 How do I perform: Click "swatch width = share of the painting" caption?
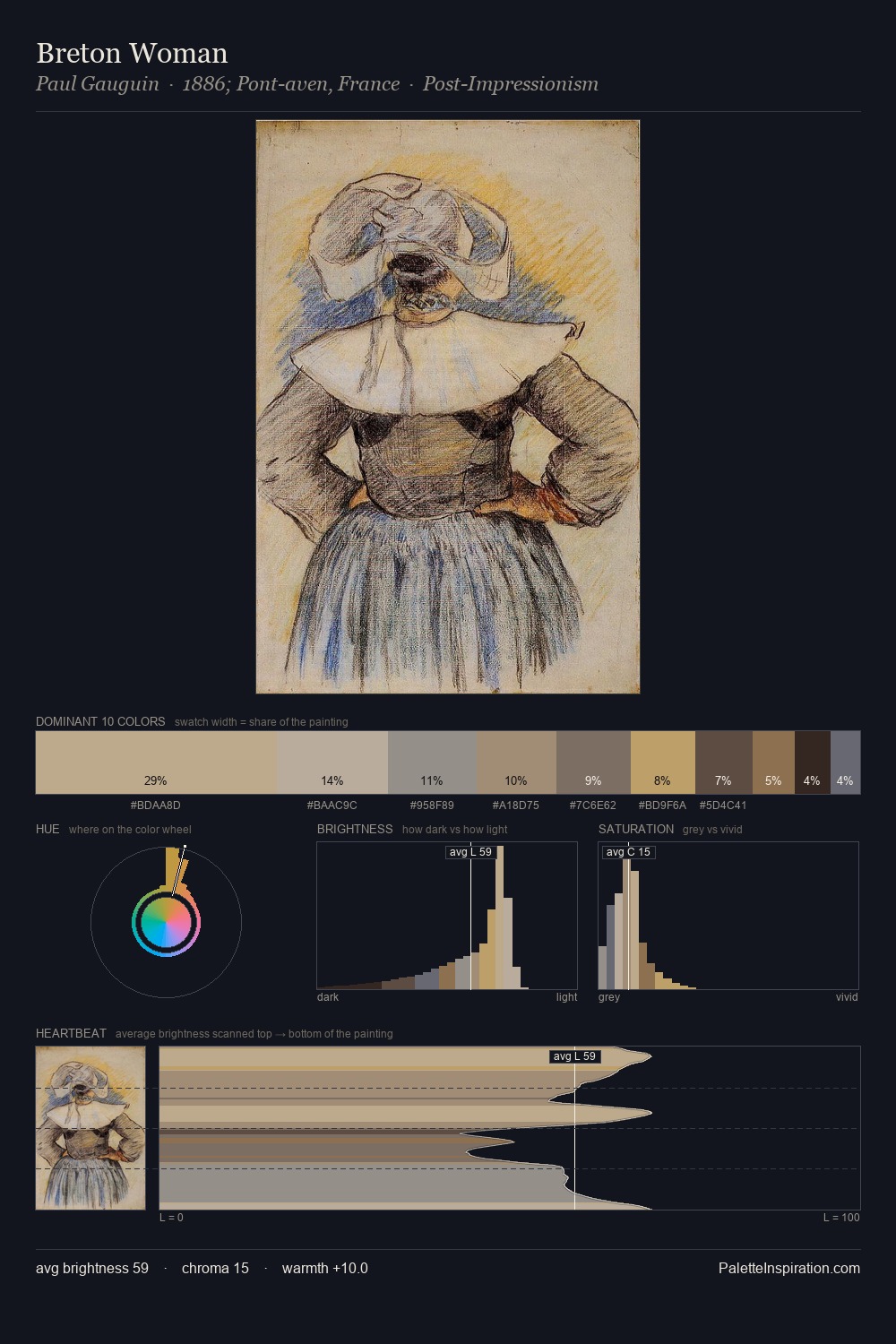262,722
